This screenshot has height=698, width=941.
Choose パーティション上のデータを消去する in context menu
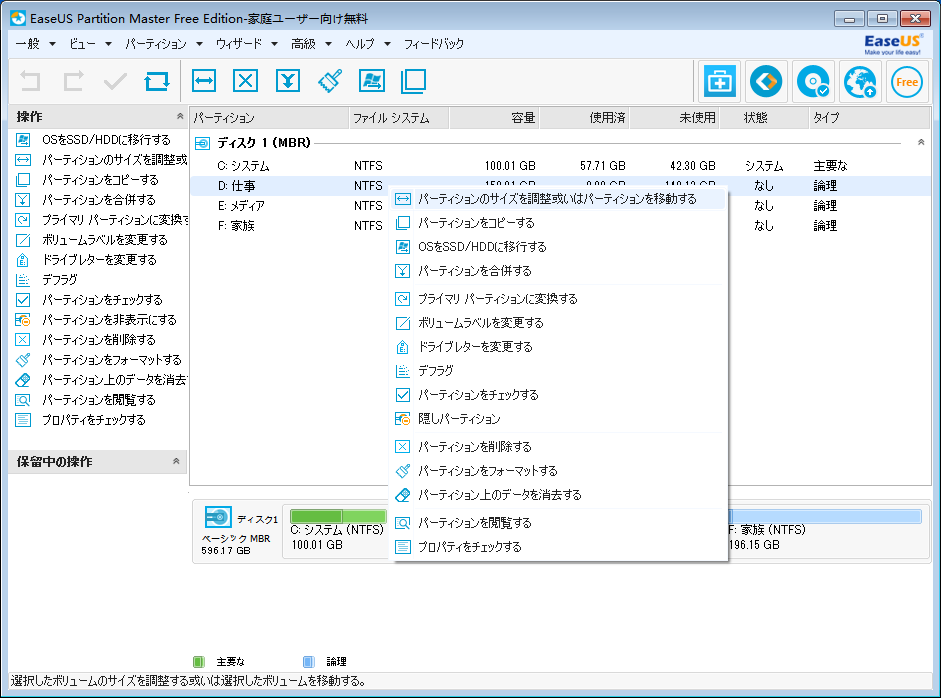tap(558, 495)
